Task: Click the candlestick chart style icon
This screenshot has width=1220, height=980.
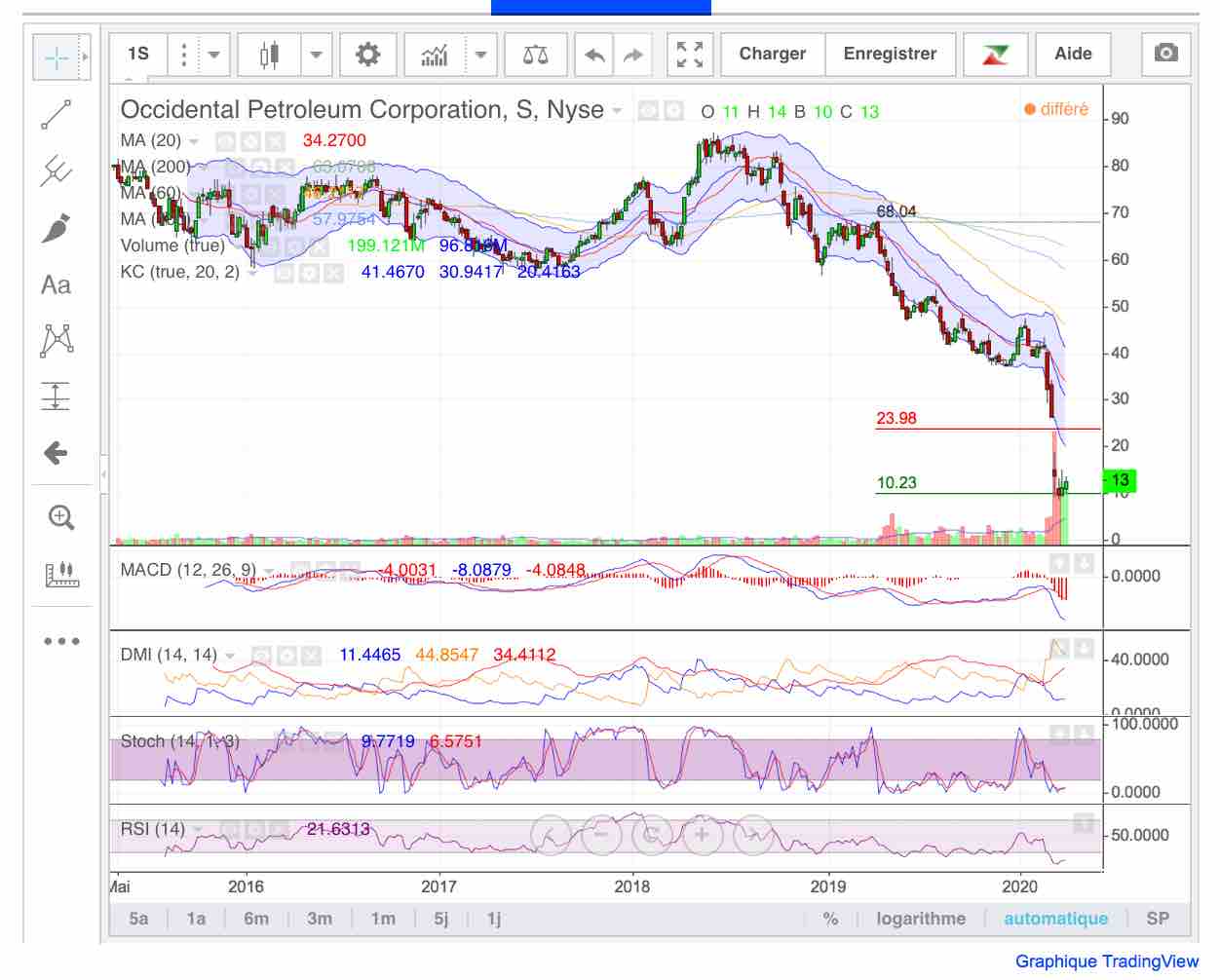Action: (269, 55)
